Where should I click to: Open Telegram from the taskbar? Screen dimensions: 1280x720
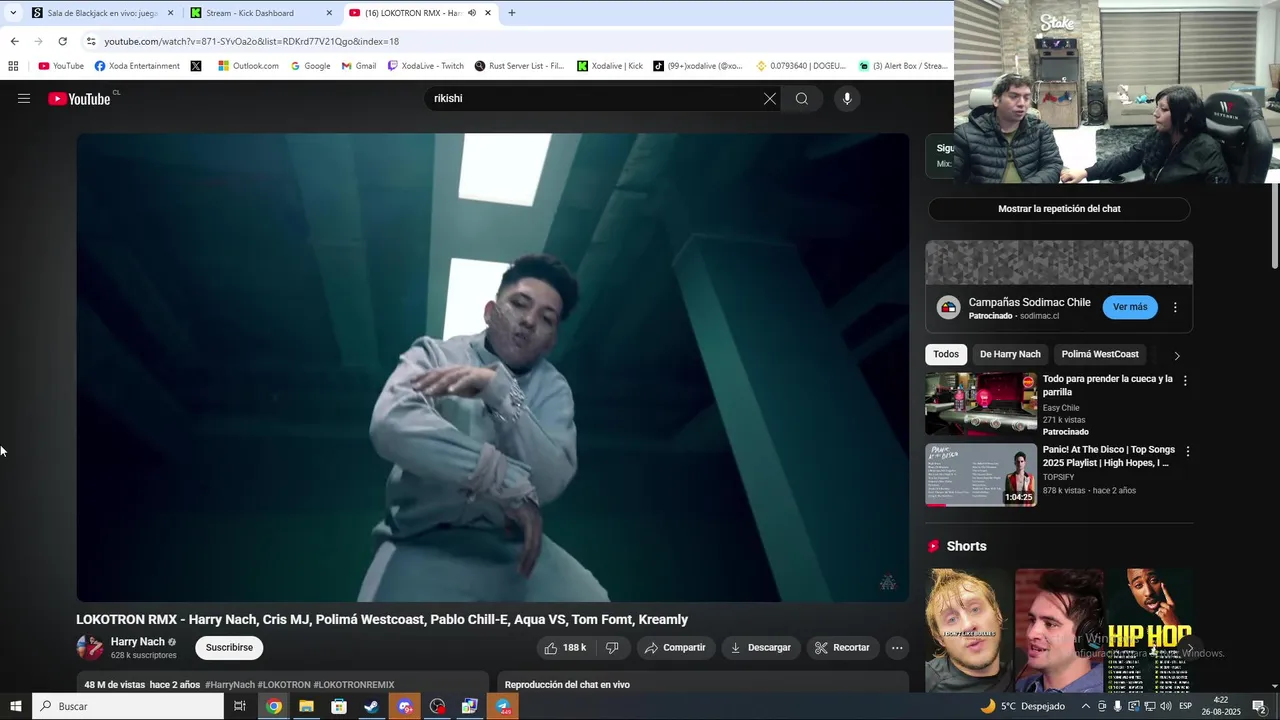click(504, 706)
